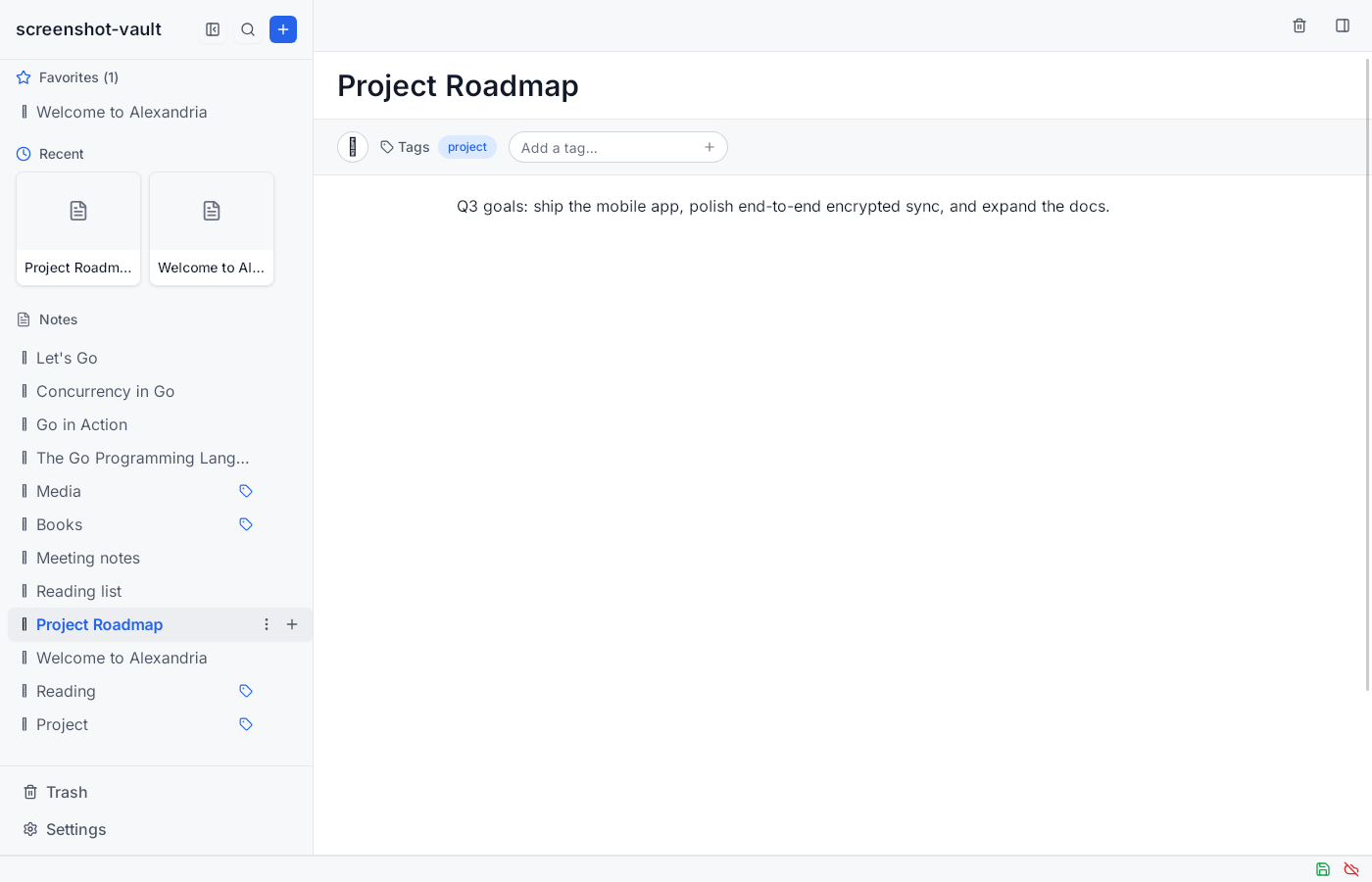Click the project tag chip
The width and height of the screenshot is (1372, 882).
click(x=467, y=147)
